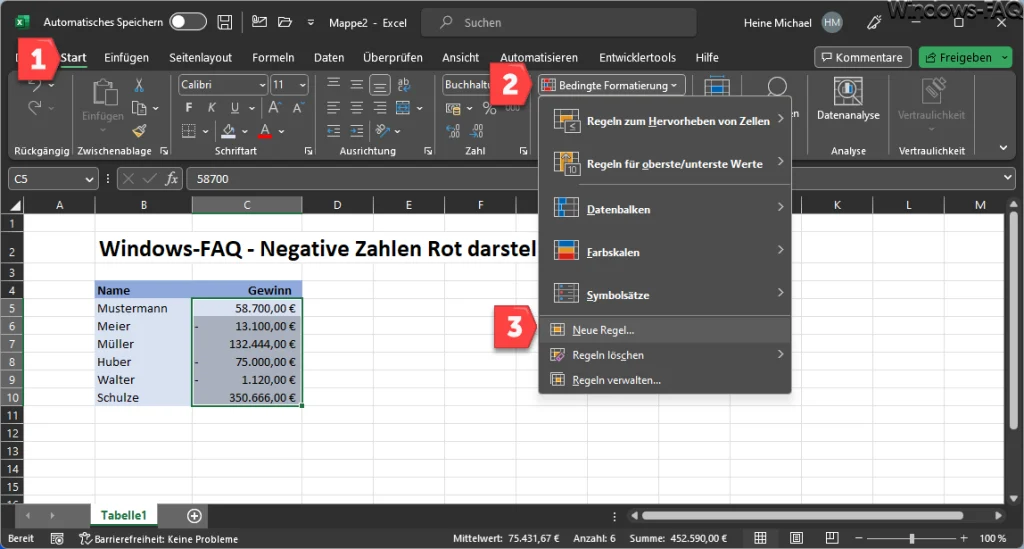Viewport: 1024px width, 549px height.
Task: Click the save disk icon
Action: pos(225,22)
